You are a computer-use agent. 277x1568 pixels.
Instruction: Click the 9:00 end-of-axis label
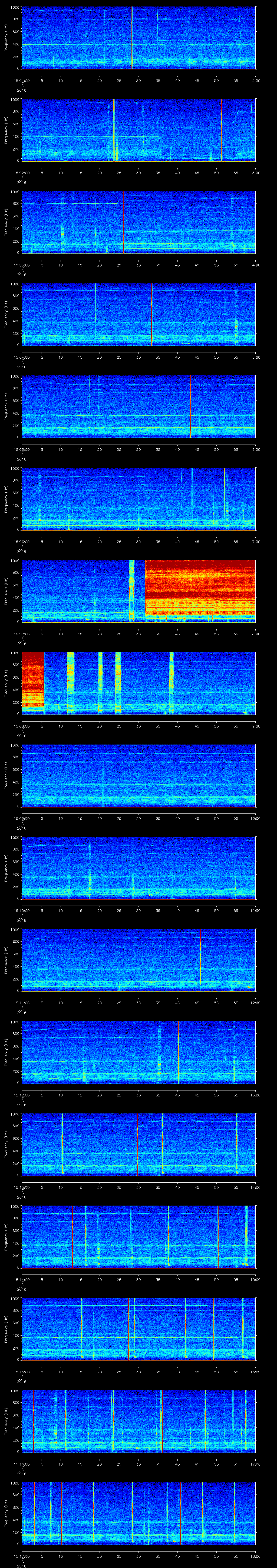coord(256,726)
